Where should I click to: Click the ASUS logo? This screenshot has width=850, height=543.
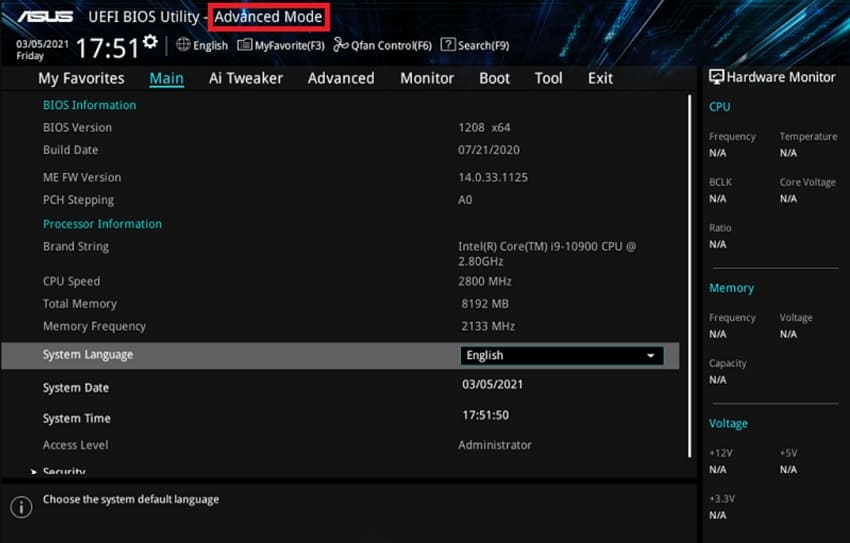pyautogui.click(x=45, y=17)
